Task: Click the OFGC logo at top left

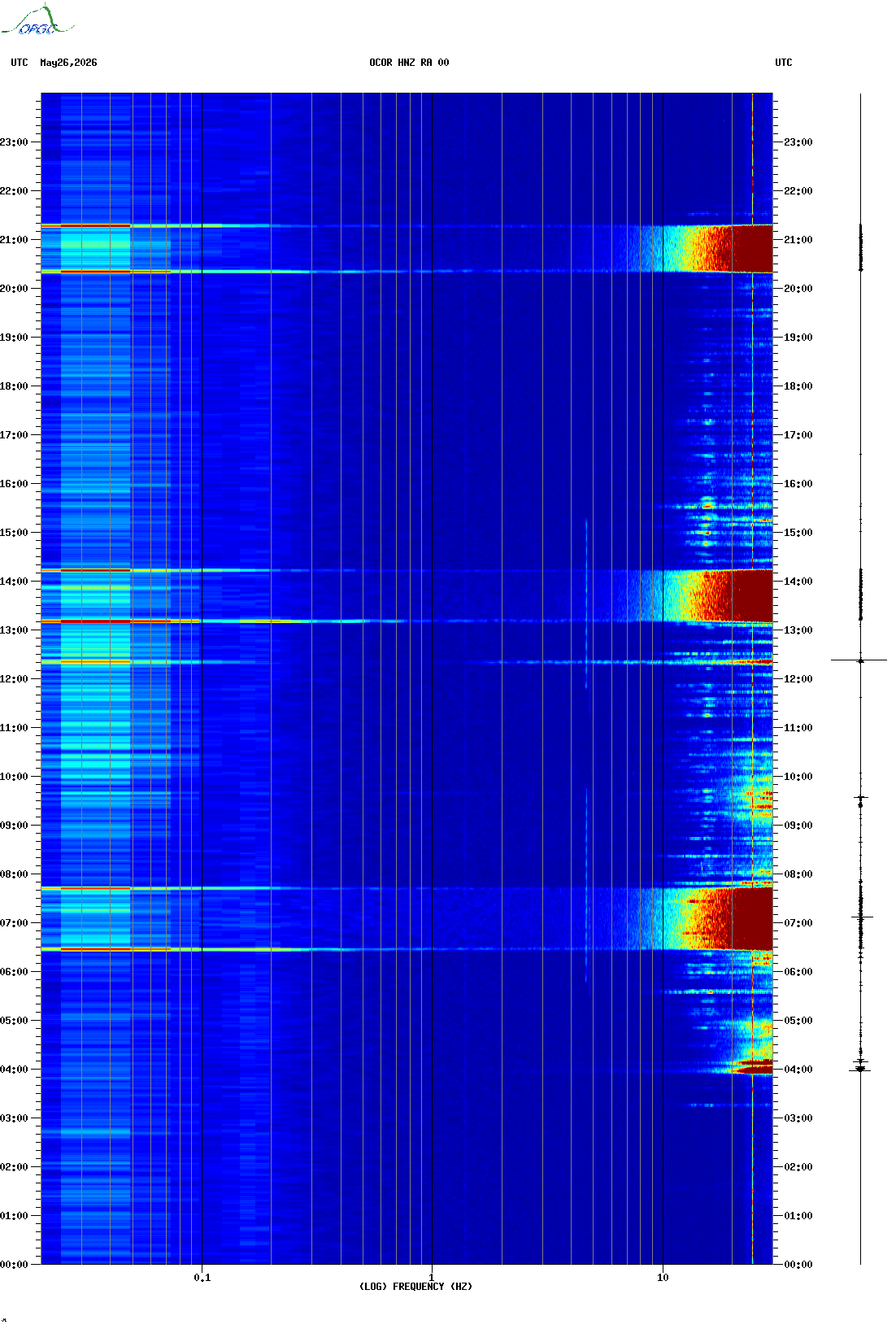Action: (x=37, y=20)
